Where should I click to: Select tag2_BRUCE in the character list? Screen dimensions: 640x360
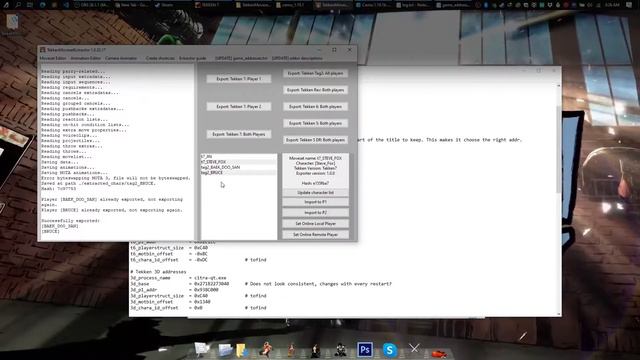click(x=238, y=173)
